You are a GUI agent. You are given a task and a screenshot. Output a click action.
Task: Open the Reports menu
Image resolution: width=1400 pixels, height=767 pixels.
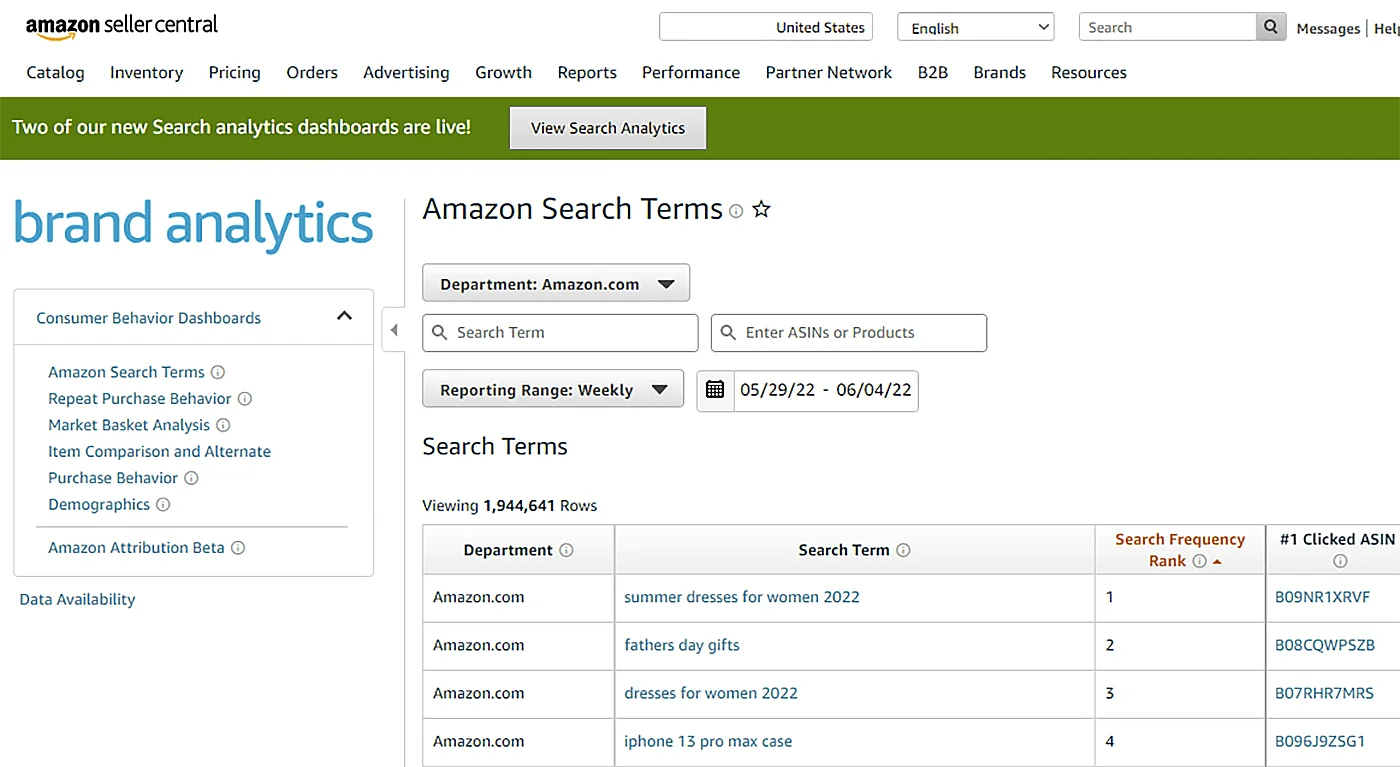click(587, 72)
